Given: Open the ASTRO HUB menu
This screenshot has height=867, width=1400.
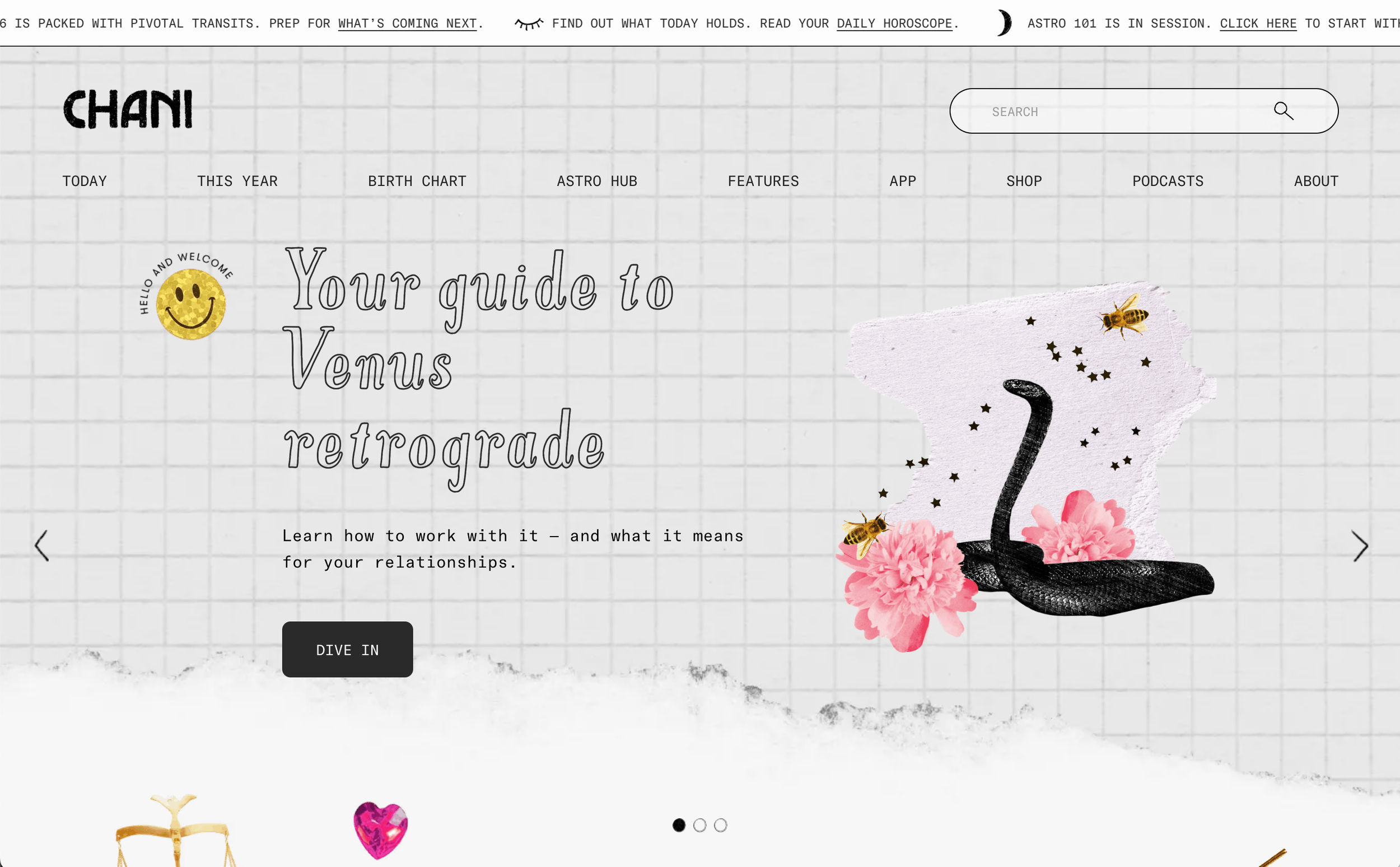Looking at the screenshot, I should click(597, 181).
